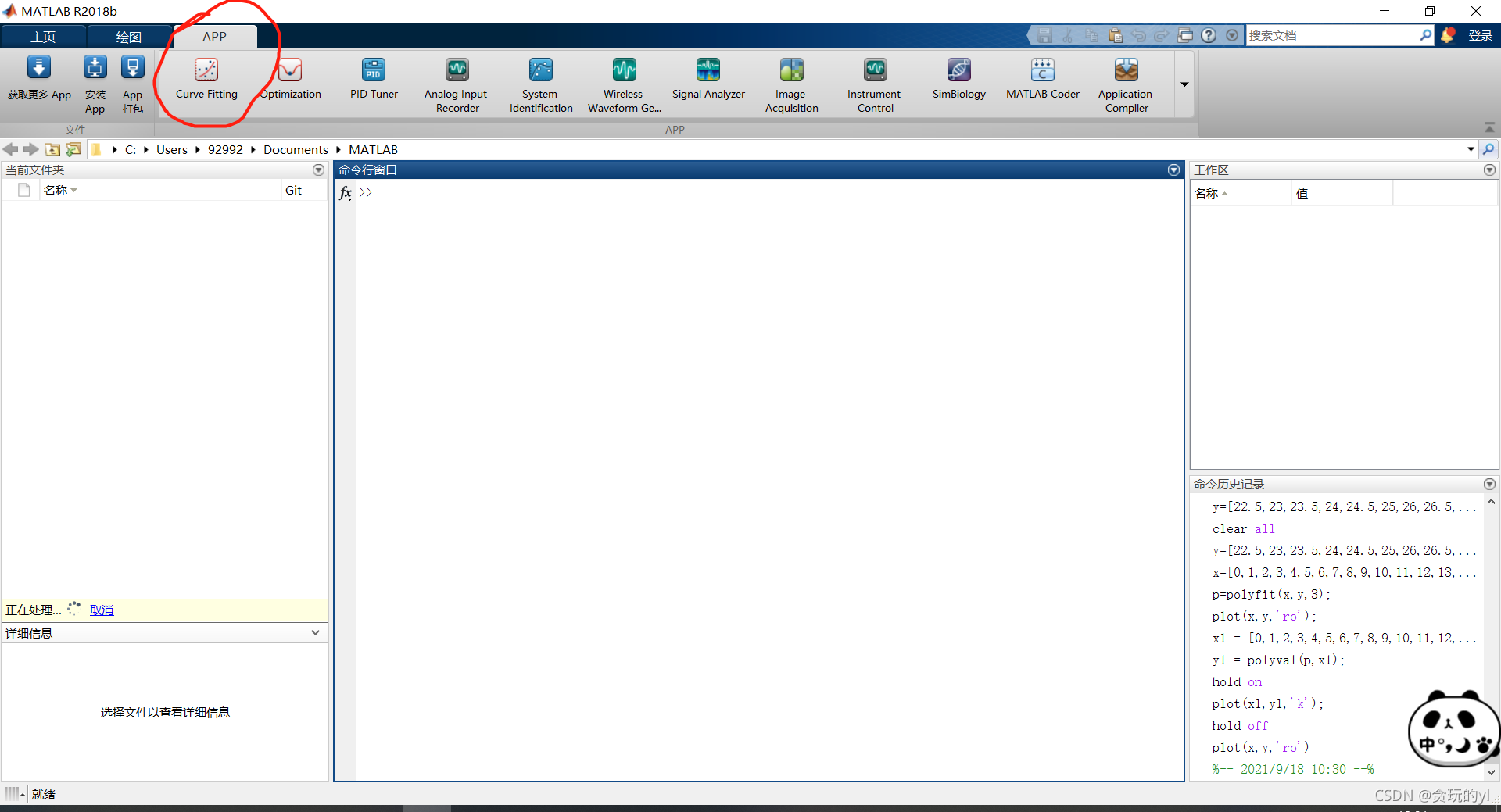Click the 取消 cancel link
The image size is (1501, 812).
(x=102, y=610)
